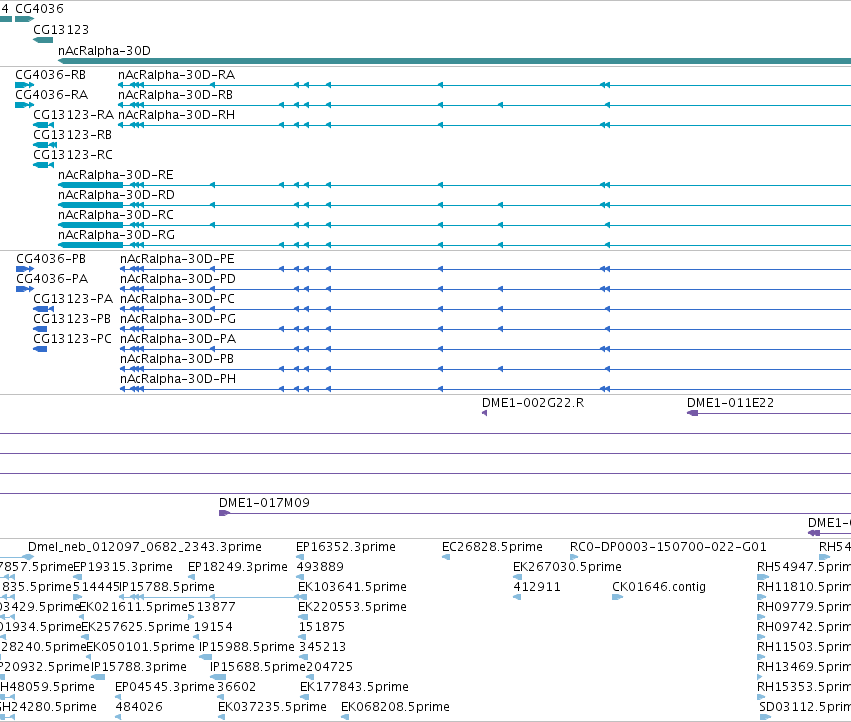Click the CG13123-PB protein label
The image size is (851, 722).
pos(72,319)
